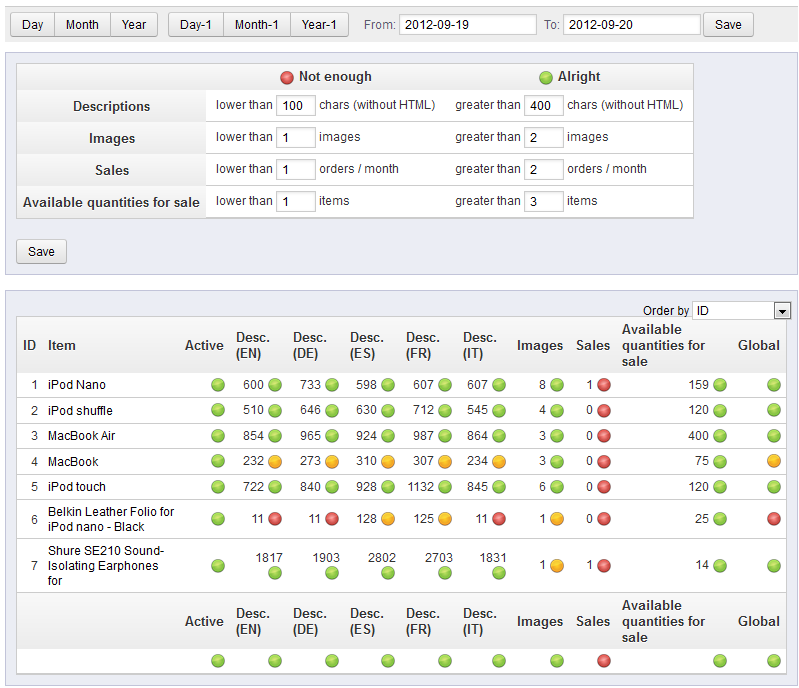Click the Descriptions 'lower than' chars field

296,105
